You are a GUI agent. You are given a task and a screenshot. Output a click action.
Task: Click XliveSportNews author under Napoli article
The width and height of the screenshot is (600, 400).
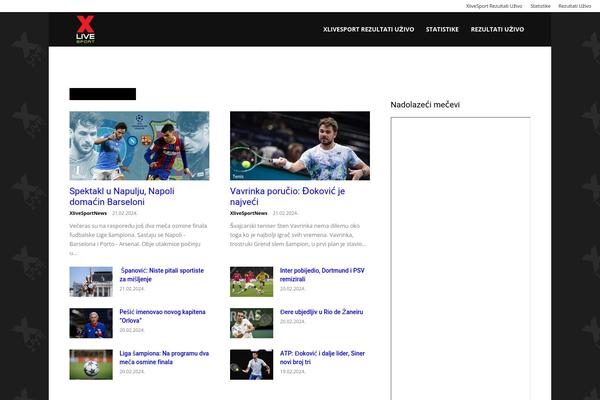88,213
